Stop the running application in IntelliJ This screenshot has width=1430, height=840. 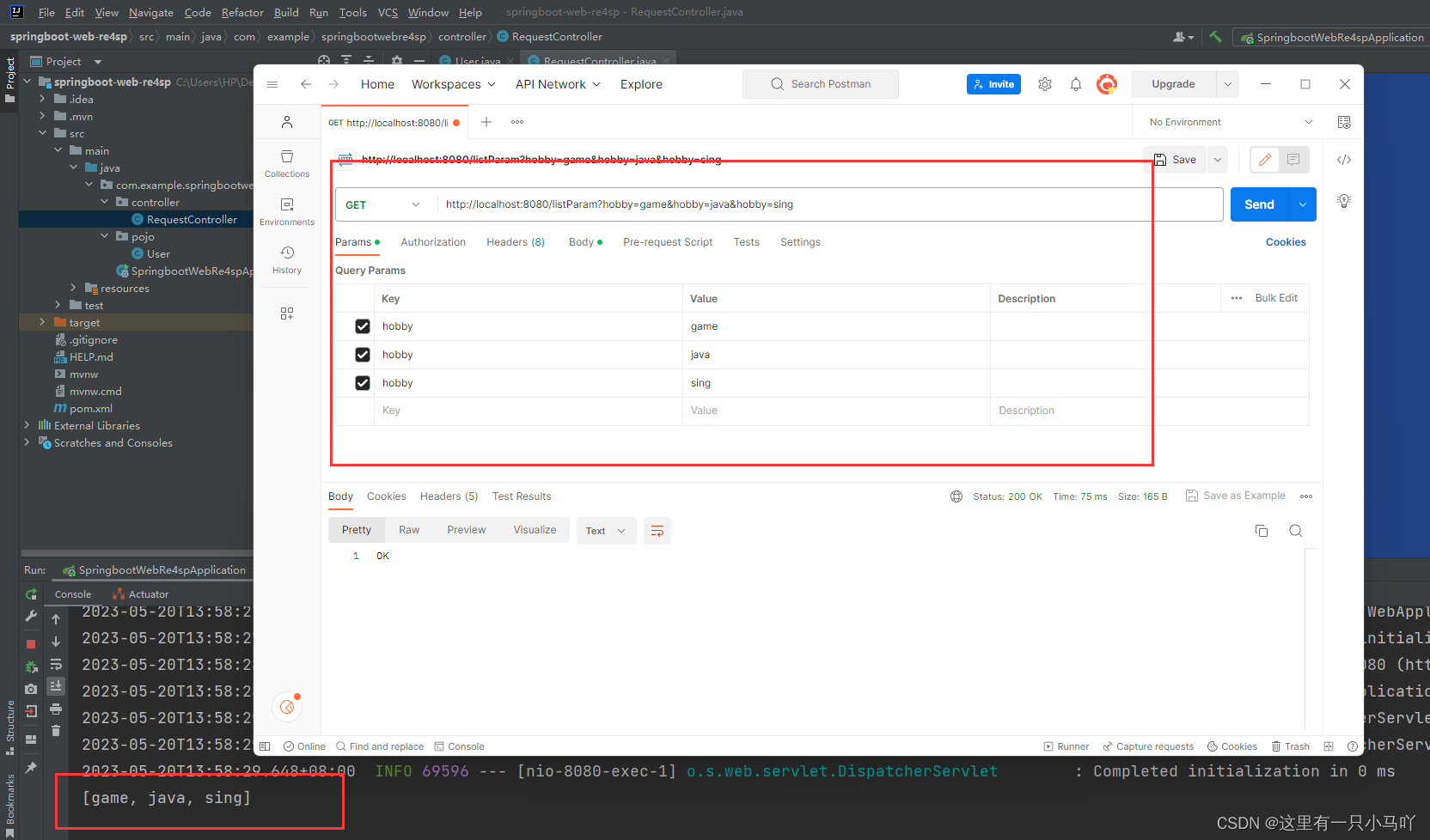coord(31,644)
